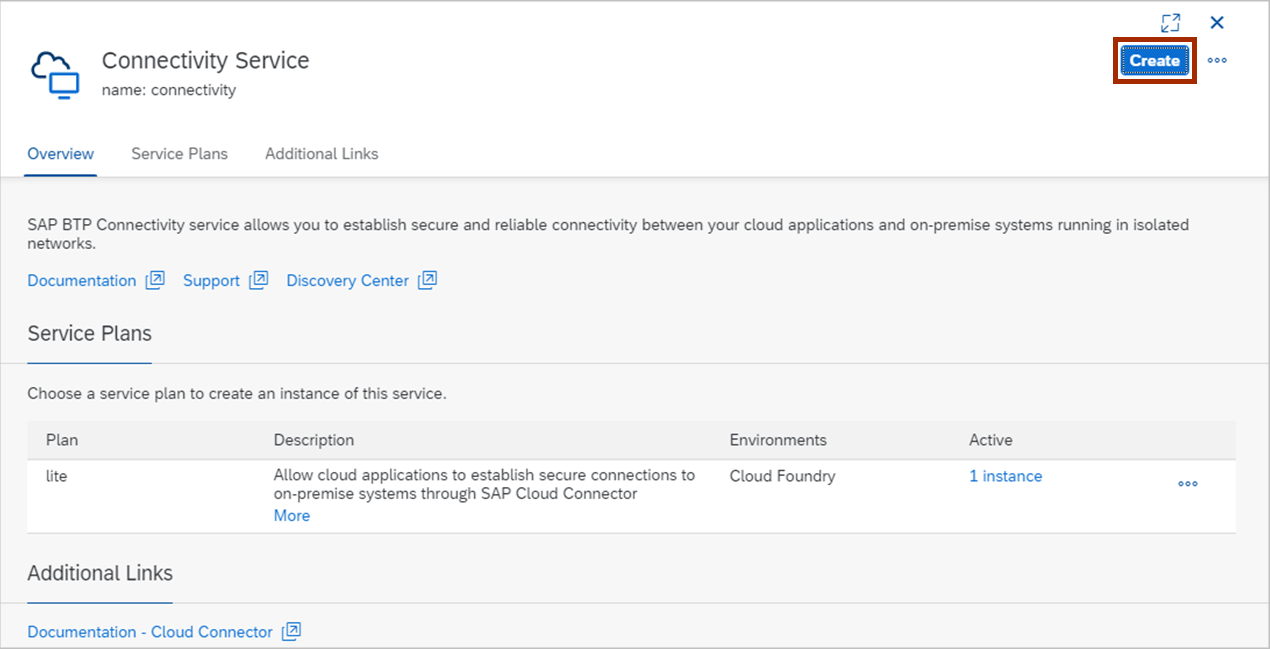Expand the lite plan description with More
Image resolution: width=1270 pixels, height=649 pixels.
point(291,515)
